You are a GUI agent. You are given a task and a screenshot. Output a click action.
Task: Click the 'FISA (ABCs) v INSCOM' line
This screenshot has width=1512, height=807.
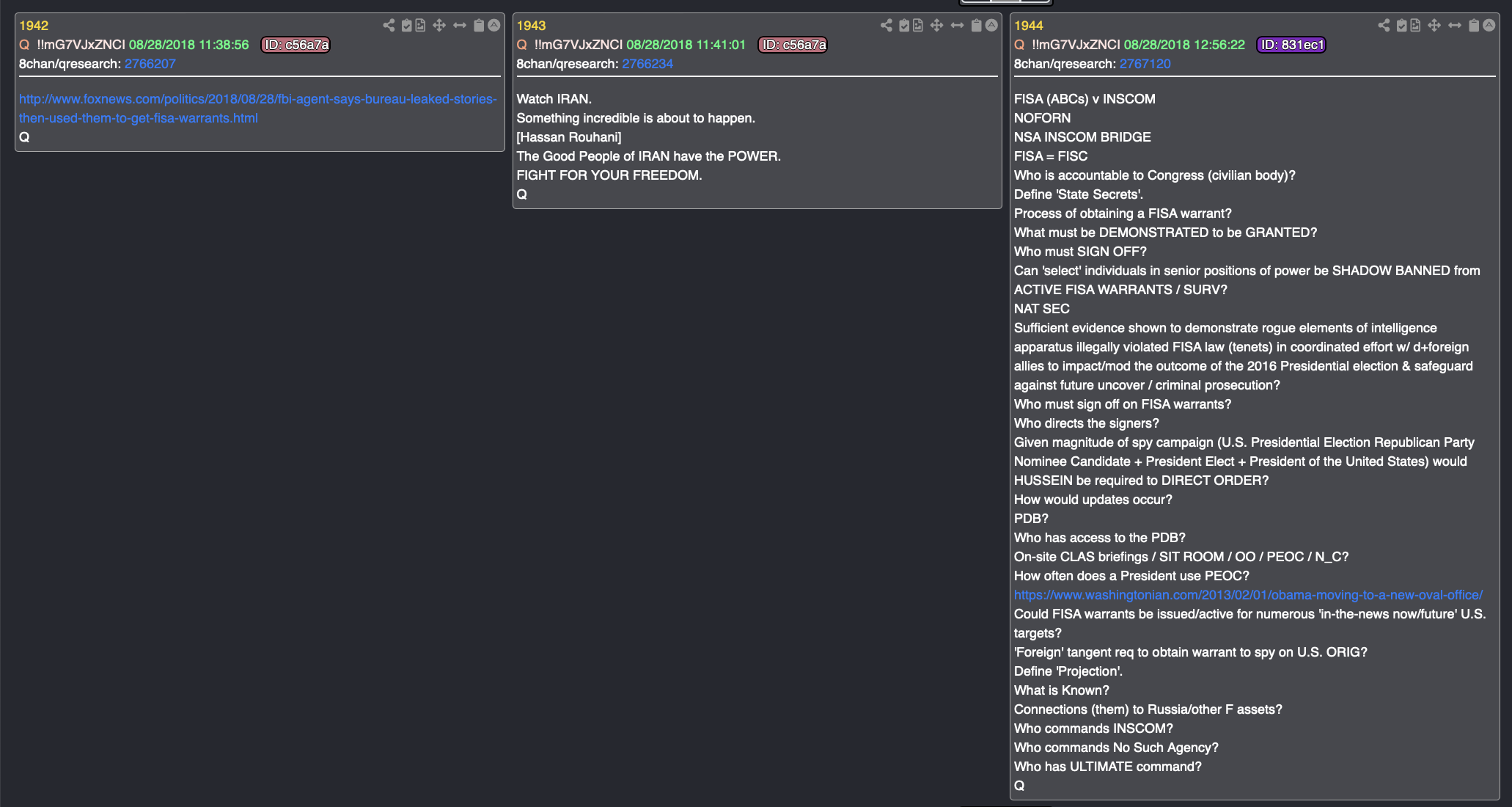[x=1085, y=99]
